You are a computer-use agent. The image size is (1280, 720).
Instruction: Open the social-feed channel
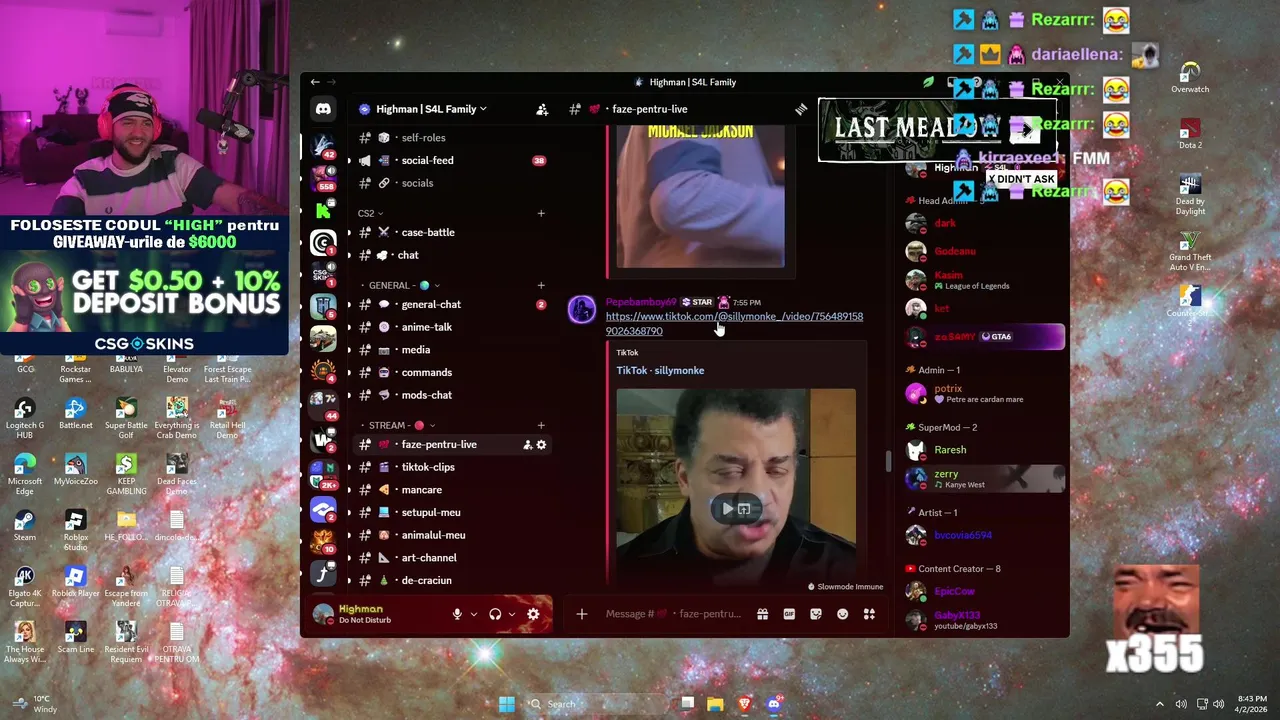click(450, 160)
